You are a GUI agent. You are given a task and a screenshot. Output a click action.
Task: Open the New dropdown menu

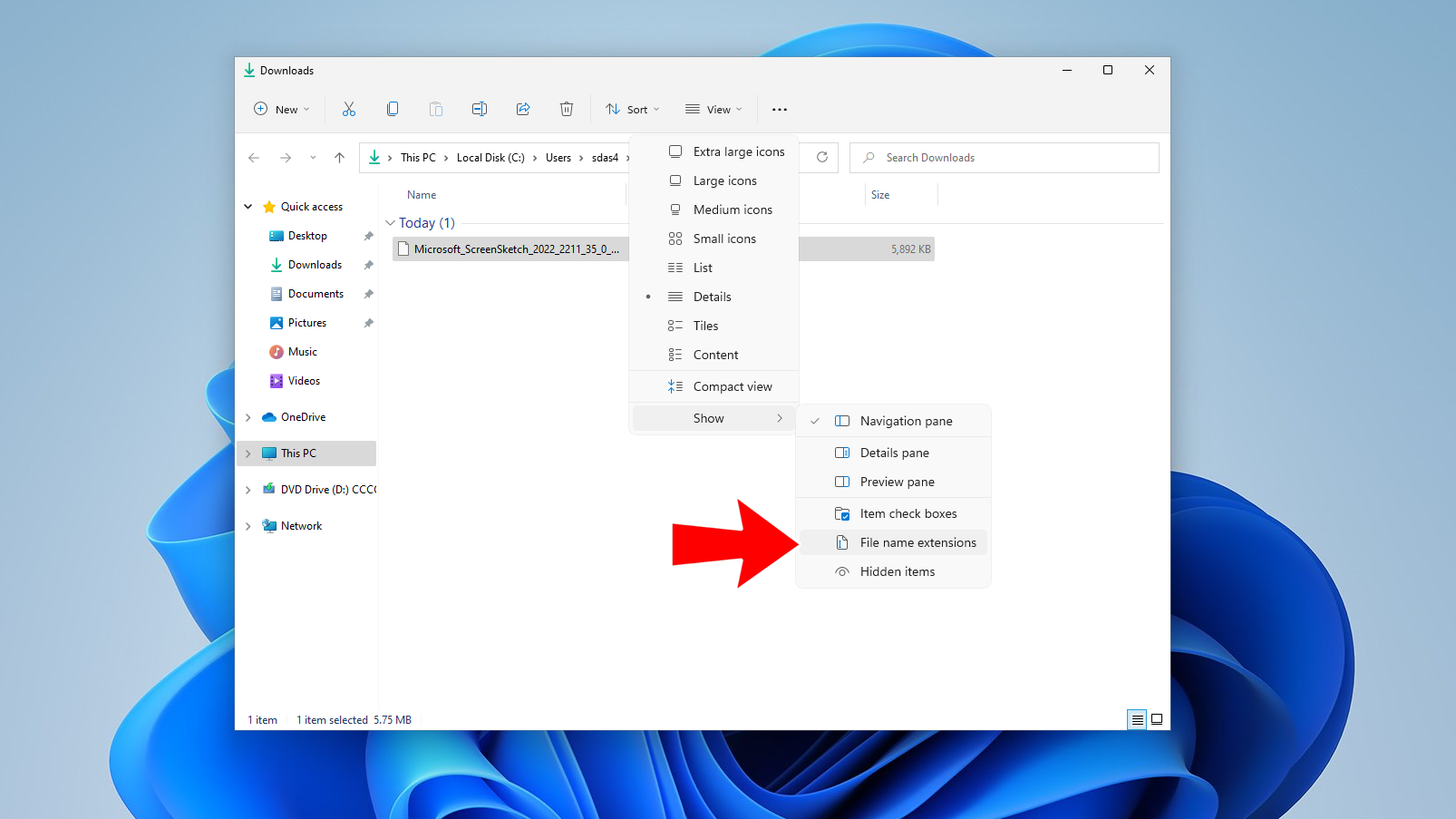point(281,109)
